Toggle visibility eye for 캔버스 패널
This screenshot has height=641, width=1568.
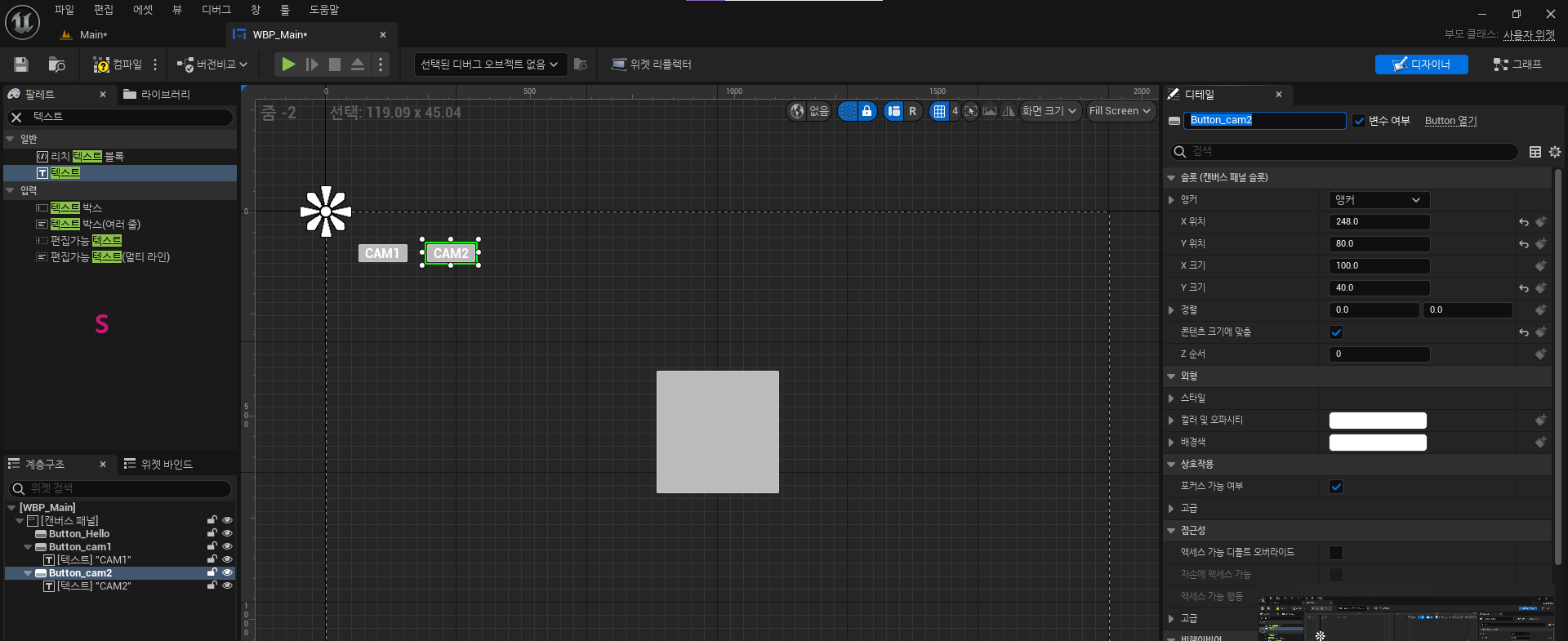pyautogui.click(x=227, y=521)
